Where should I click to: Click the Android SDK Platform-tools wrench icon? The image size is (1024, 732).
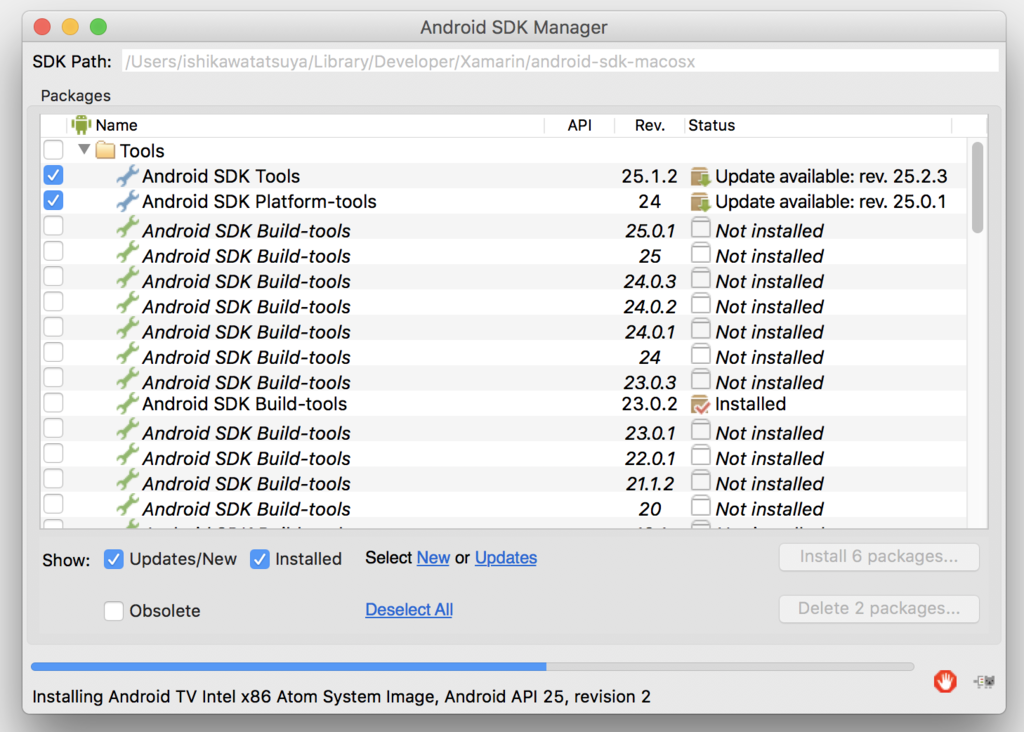click(x=127, y=201)
